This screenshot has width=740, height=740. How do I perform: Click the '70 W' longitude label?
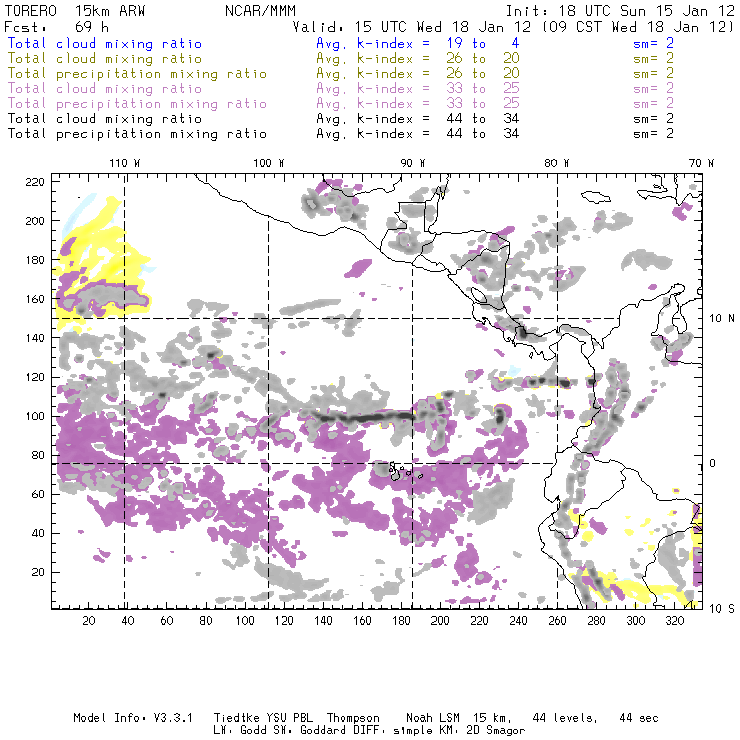701,163
